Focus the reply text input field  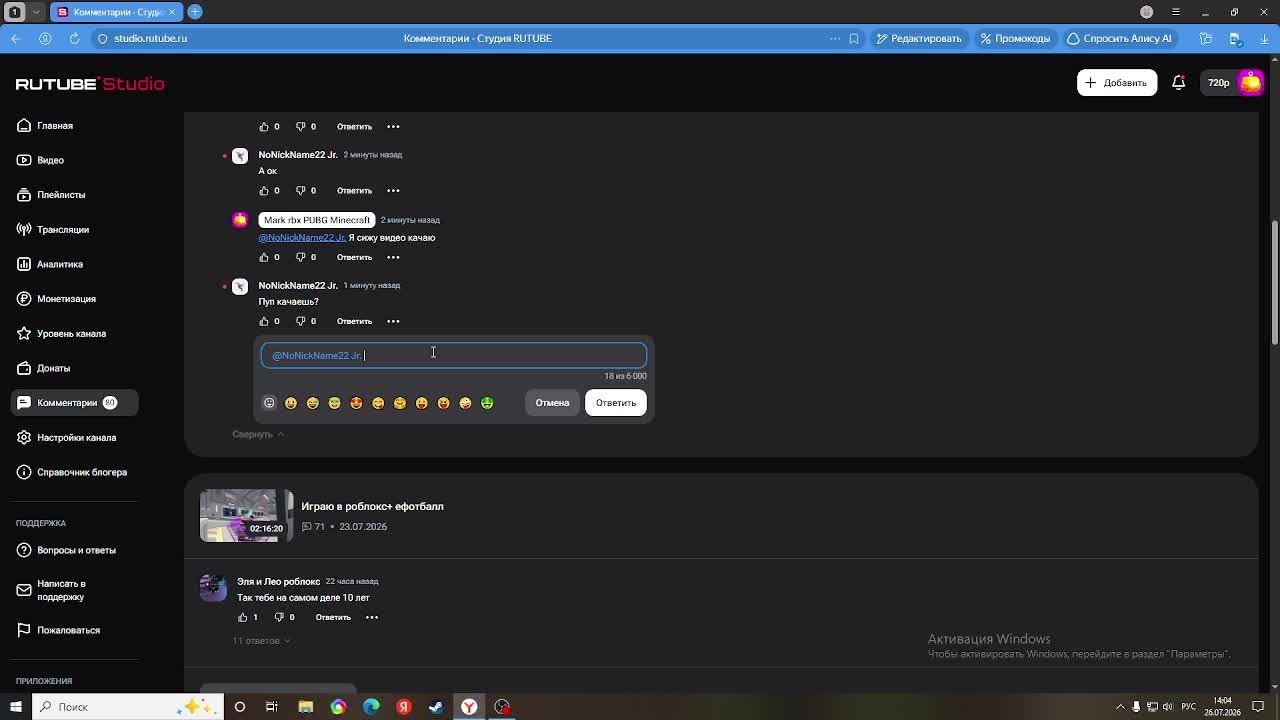point(454,355)
